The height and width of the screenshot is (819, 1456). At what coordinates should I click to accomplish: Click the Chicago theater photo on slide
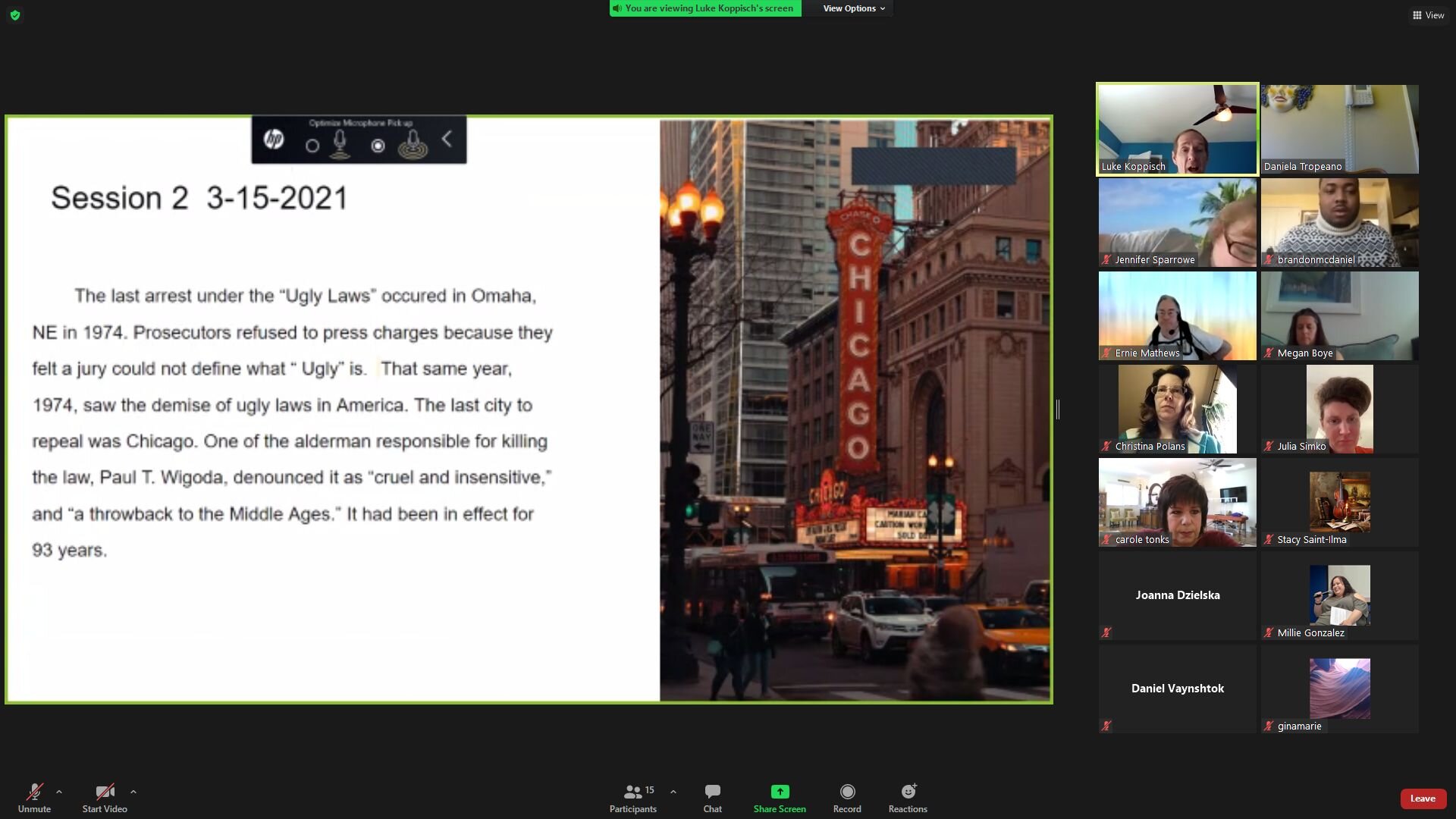(855, 409)
